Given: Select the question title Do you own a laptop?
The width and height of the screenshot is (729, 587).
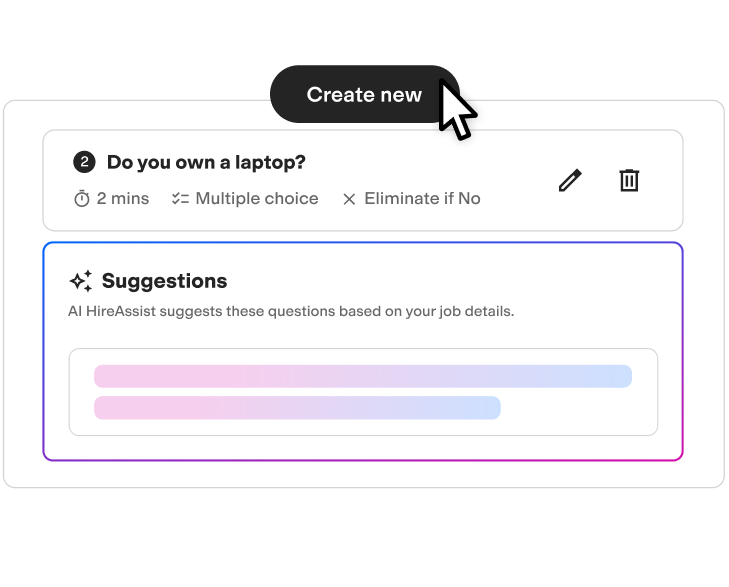Looking at the screenshot, I should pos(206,162).
